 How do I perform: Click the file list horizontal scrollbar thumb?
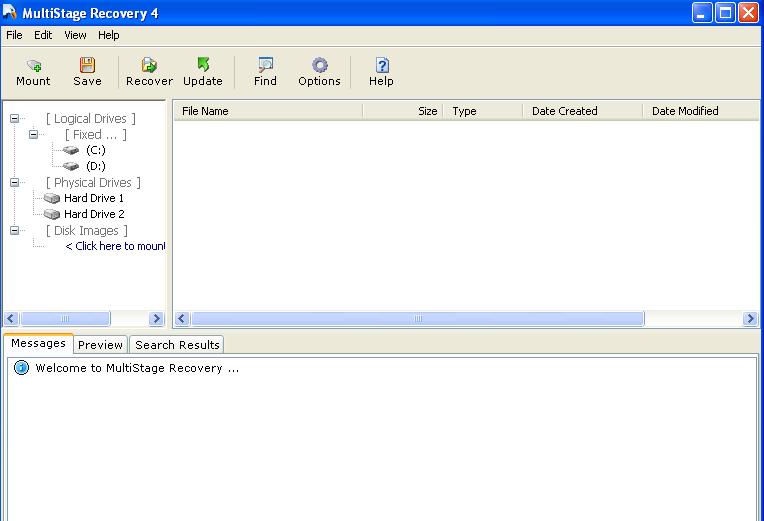point(418,319)
